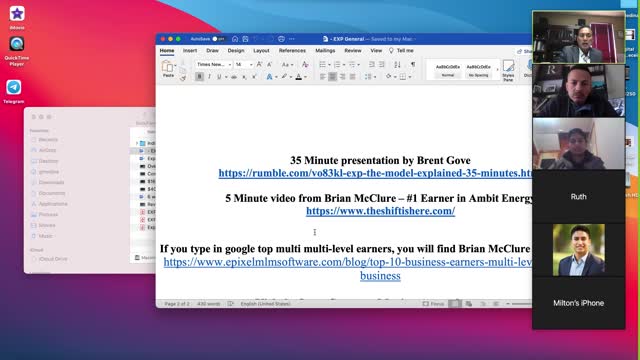Center align the paragraph text

(x=333, y=77)
